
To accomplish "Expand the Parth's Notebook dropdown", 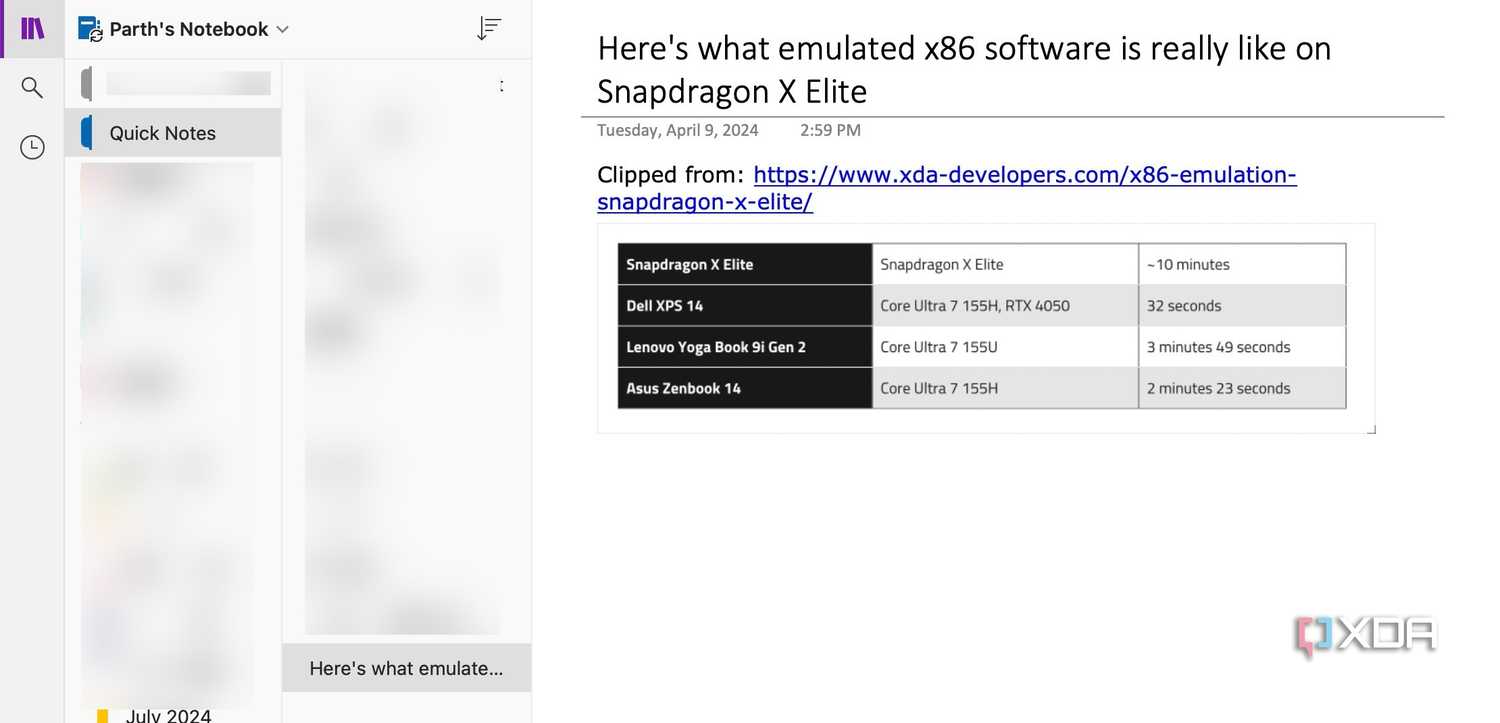I will click(x=282, y=30).
